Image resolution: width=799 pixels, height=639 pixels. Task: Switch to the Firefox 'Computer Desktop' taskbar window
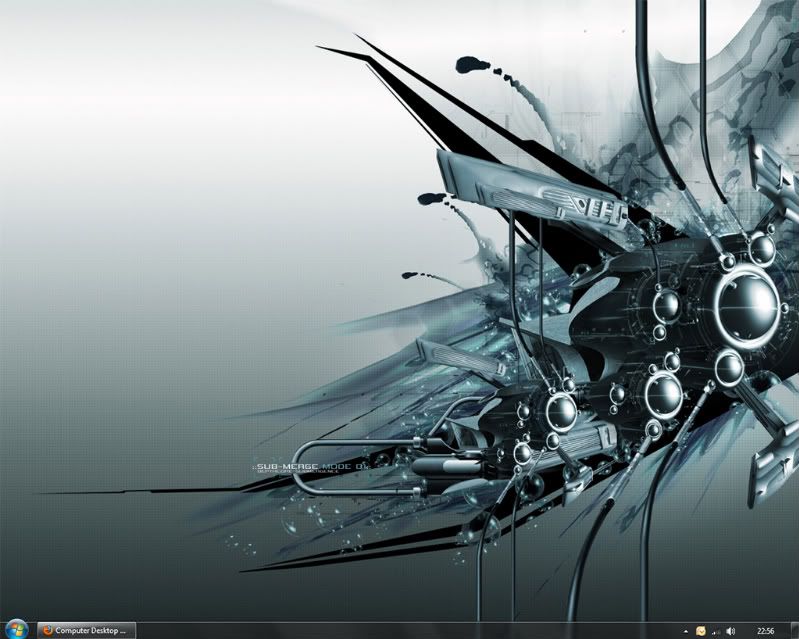point(87,630)
